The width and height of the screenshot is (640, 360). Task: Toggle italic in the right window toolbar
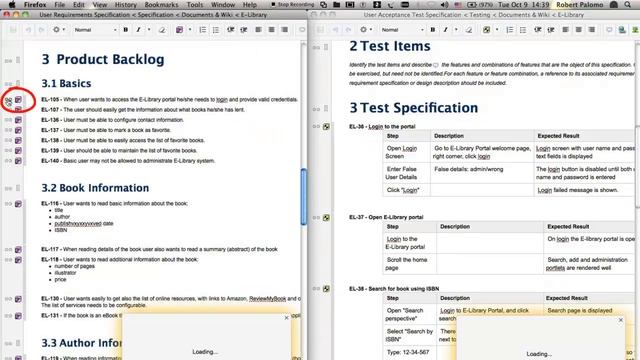[445, 30]
